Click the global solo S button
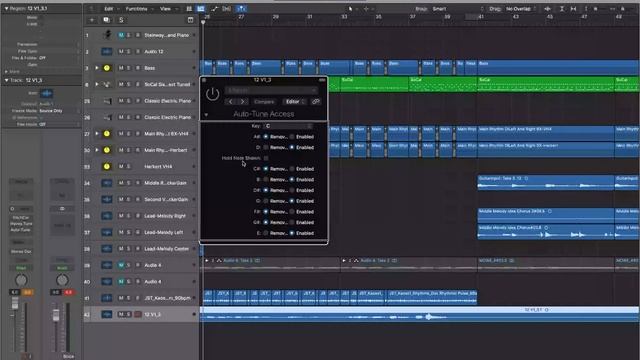 click(x=121, y=20)
